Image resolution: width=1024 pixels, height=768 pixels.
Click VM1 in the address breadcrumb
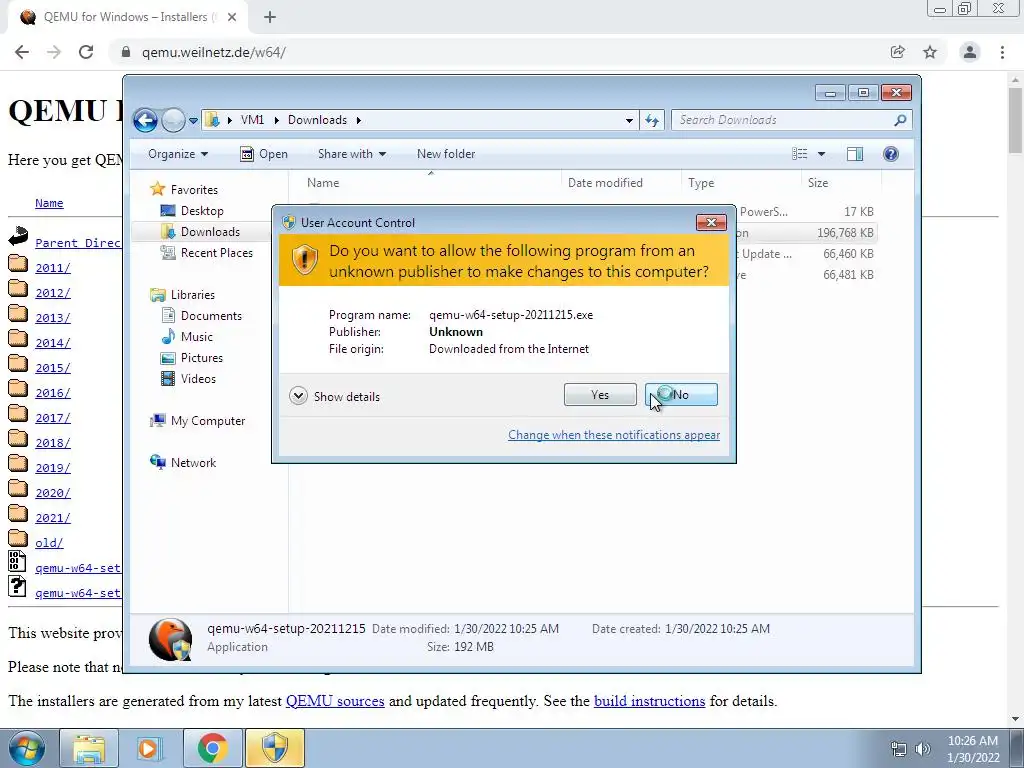tap(252, 120)
